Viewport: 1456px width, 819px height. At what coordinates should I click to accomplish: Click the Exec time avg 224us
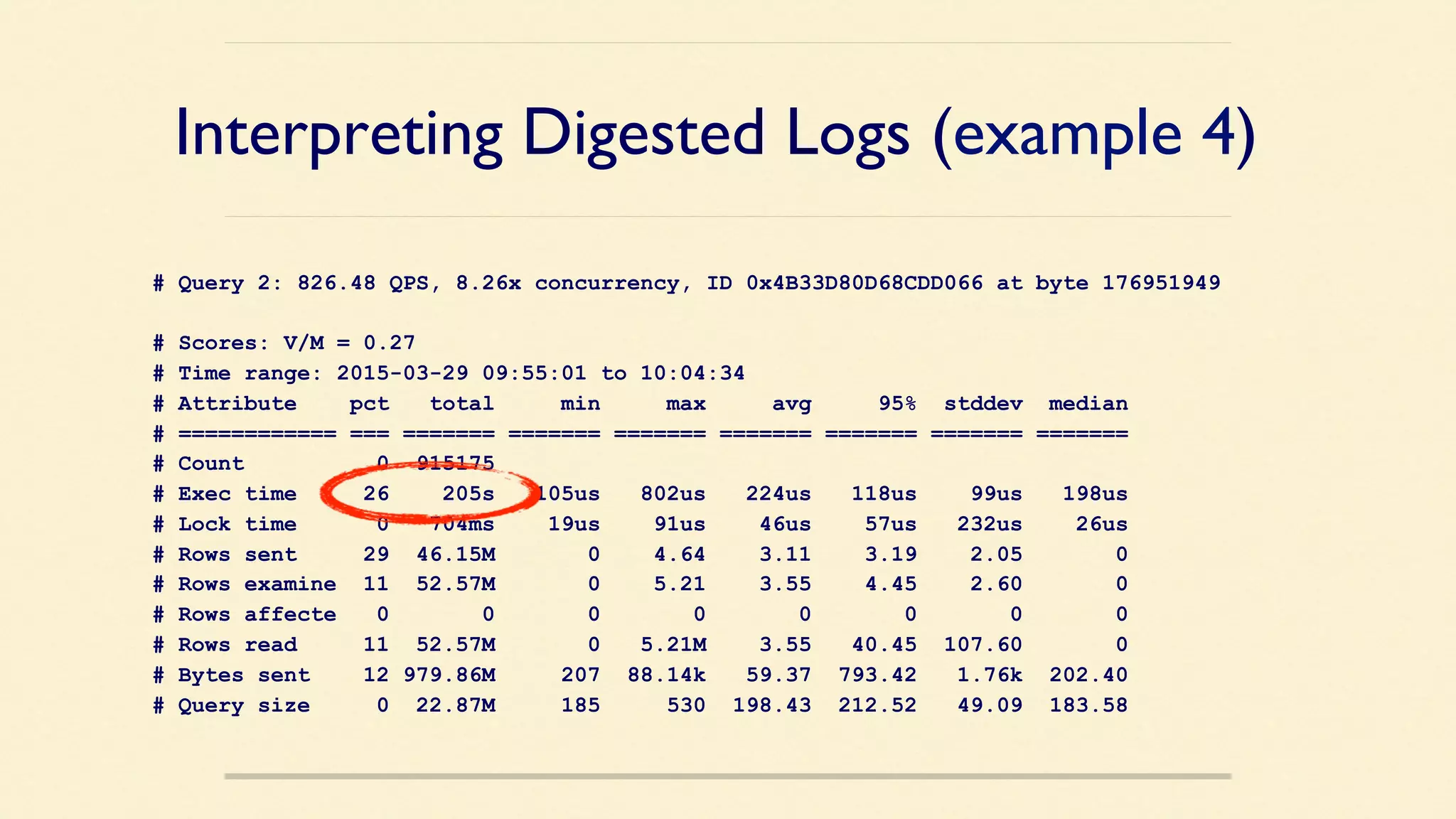[778, 493]
